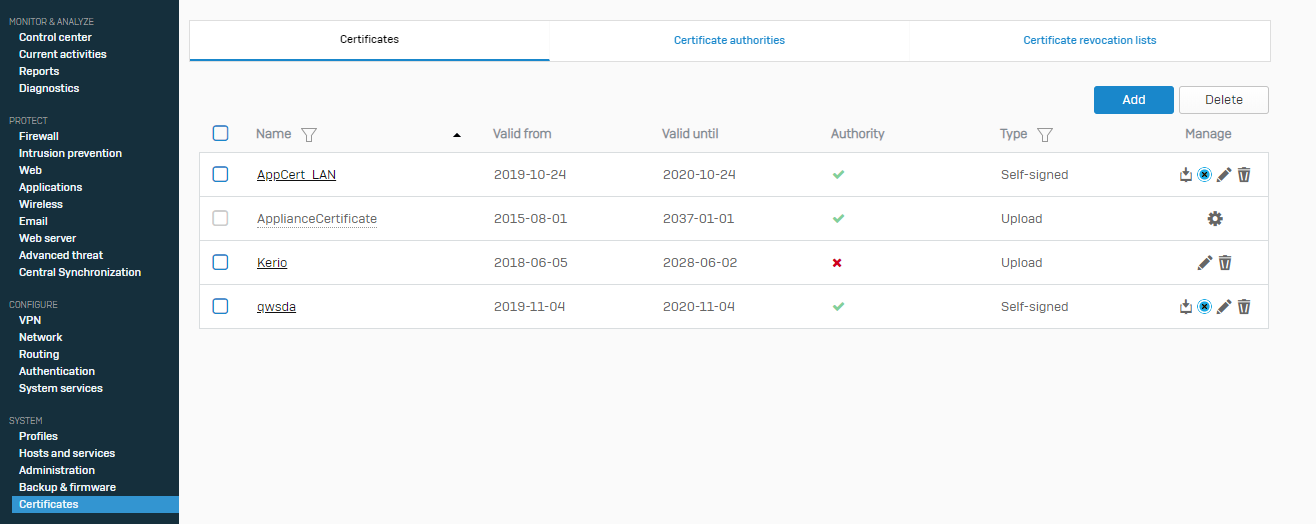Image resolution: width=1316 pixels, height=524 pixels.
Task: Open the Type column filter
Action: pyautogui.click(x=1045, y=134)
